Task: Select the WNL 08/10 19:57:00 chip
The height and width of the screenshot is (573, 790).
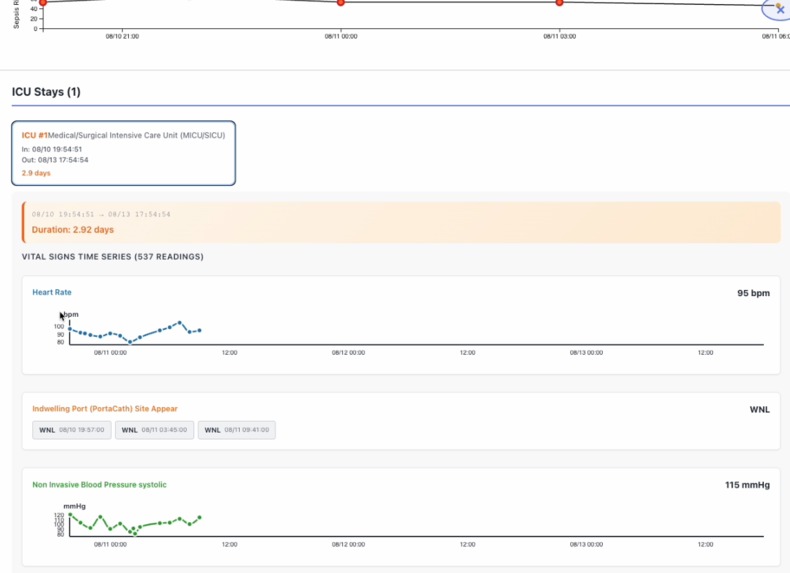Action: pyautogui.click(x=72, y=430)
